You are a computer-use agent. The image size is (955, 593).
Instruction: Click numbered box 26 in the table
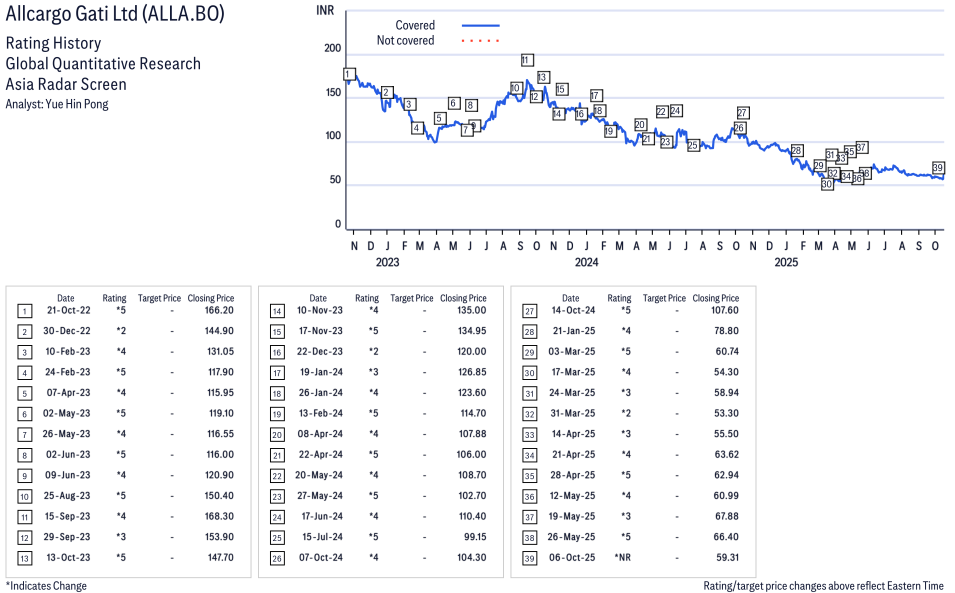(277, 557)
